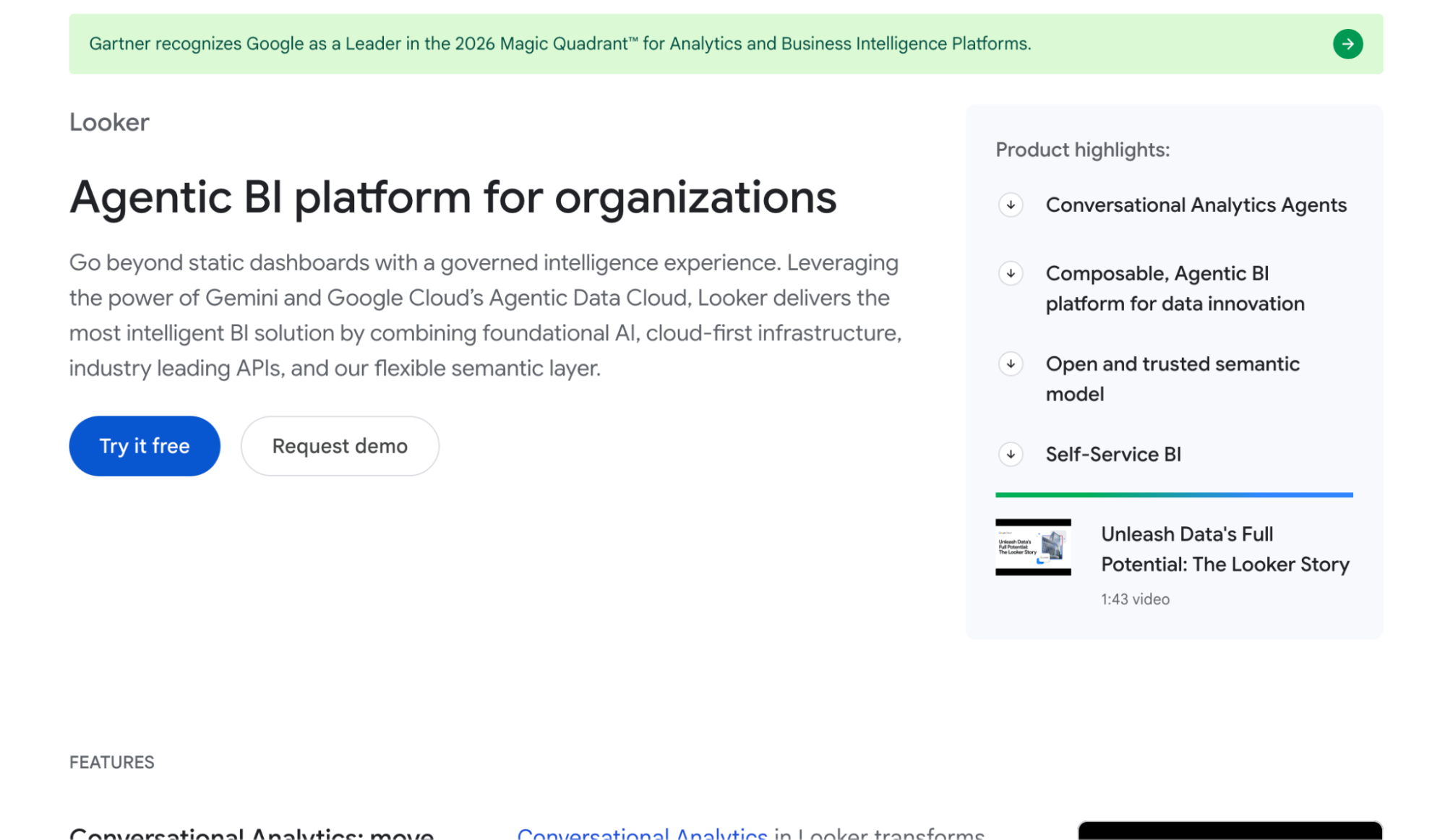Viewport: 1445px width, 840px height.
Task: Jump to Conversational Analytics Agents highlight
Action: (1196, 205)
